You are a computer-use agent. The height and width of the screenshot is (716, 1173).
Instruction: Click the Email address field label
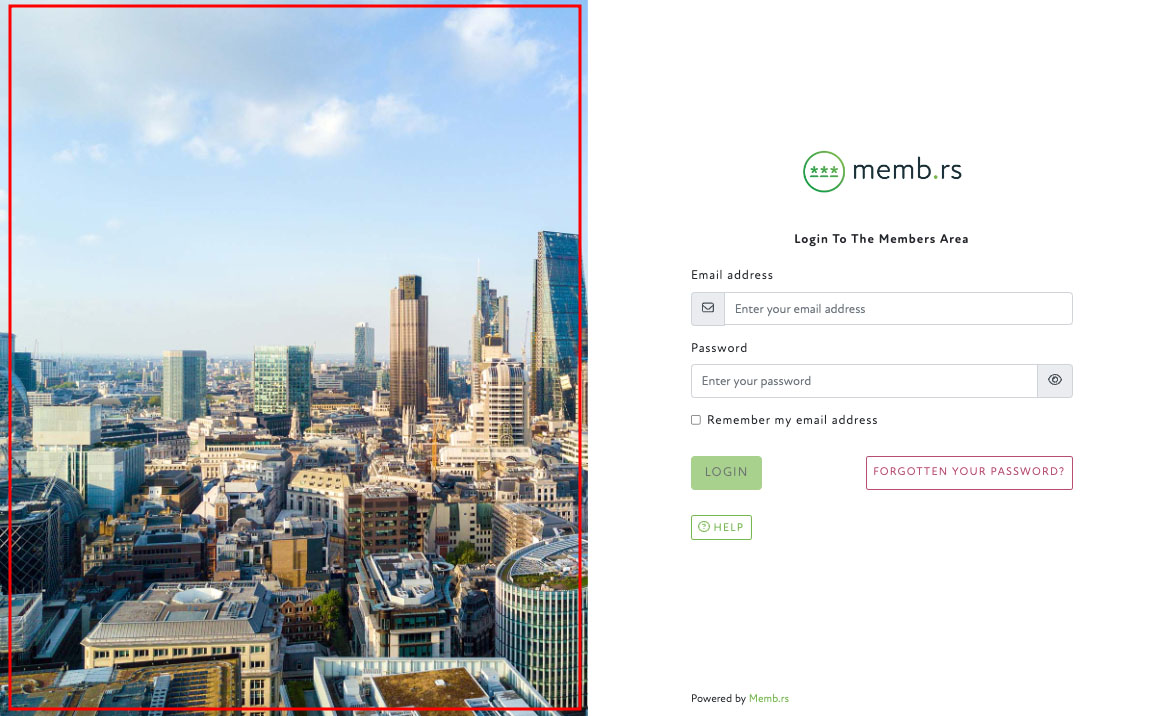pos(732,275)
